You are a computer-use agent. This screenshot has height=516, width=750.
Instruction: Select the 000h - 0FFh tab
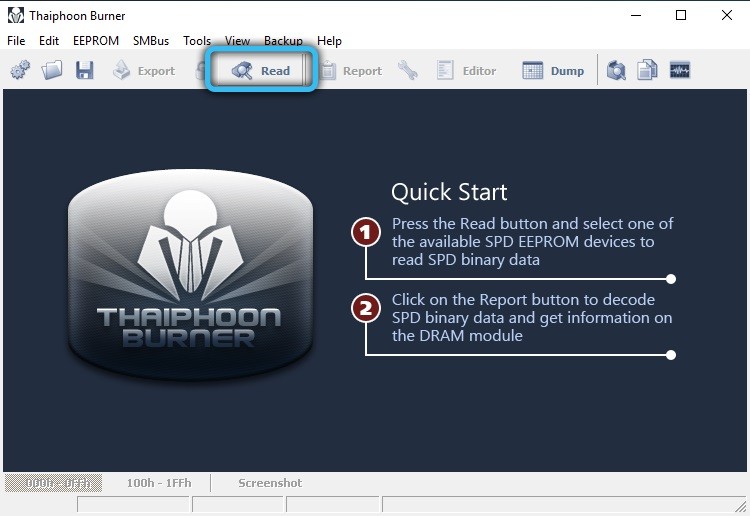[x=53, y=483]
